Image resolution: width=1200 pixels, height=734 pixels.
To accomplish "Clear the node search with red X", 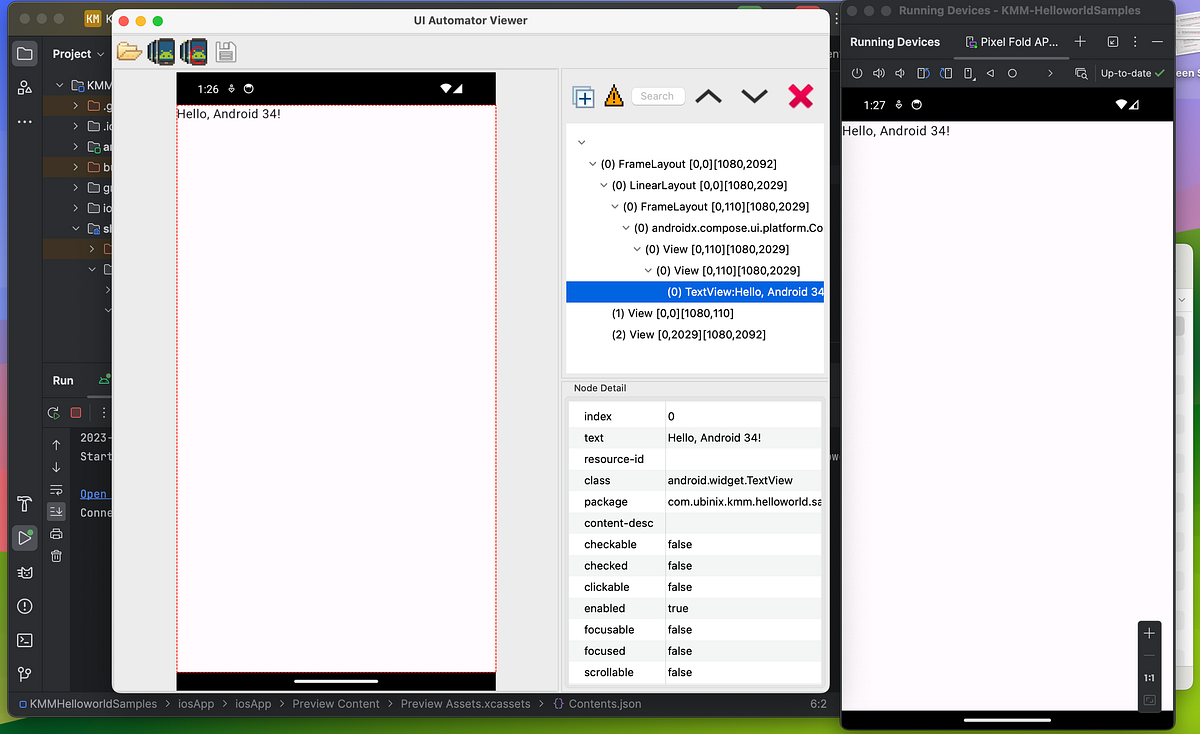I will pos(800,96).
